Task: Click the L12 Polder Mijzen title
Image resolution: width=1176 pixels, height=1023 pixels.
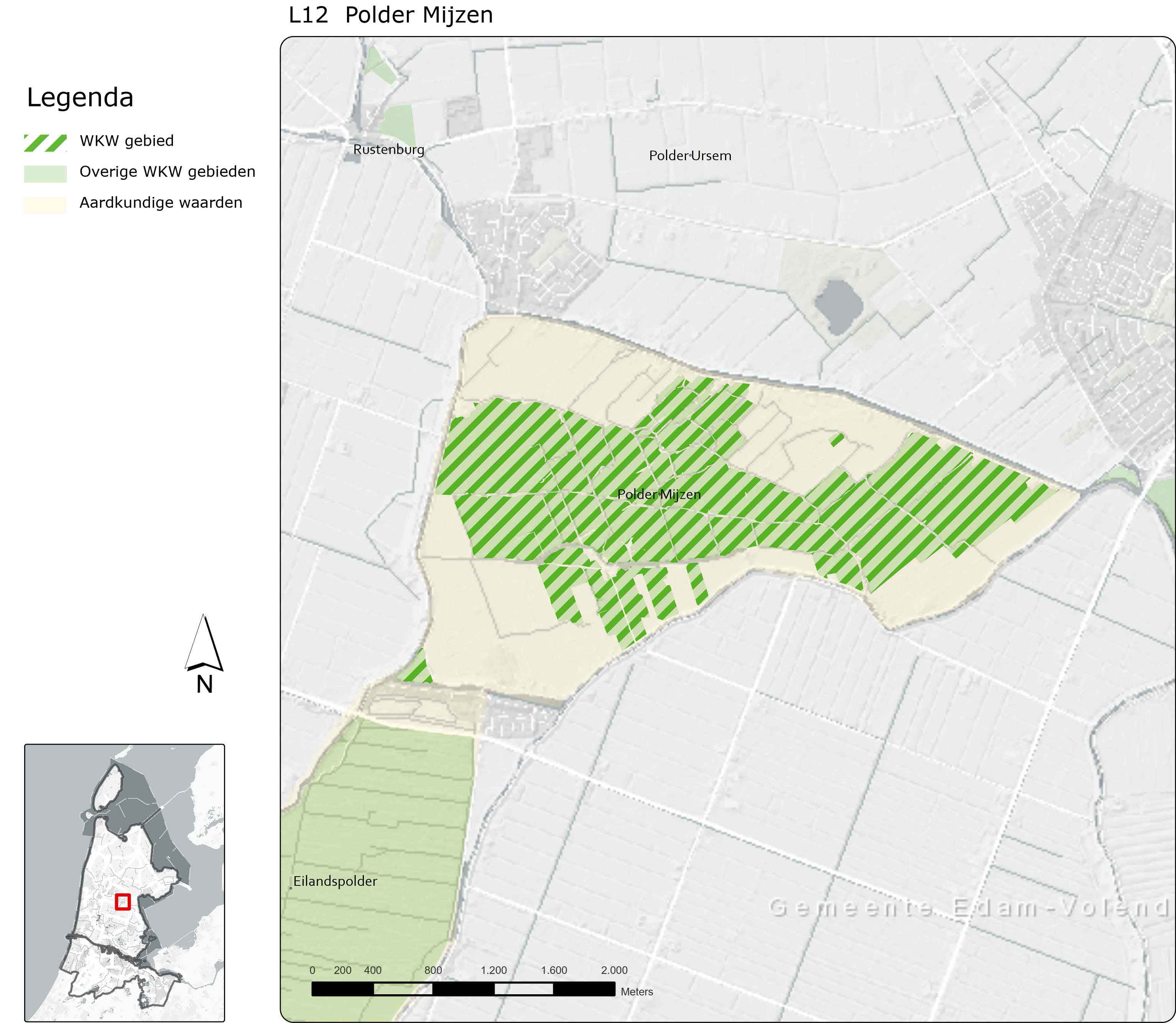Action: click(391, 15)
